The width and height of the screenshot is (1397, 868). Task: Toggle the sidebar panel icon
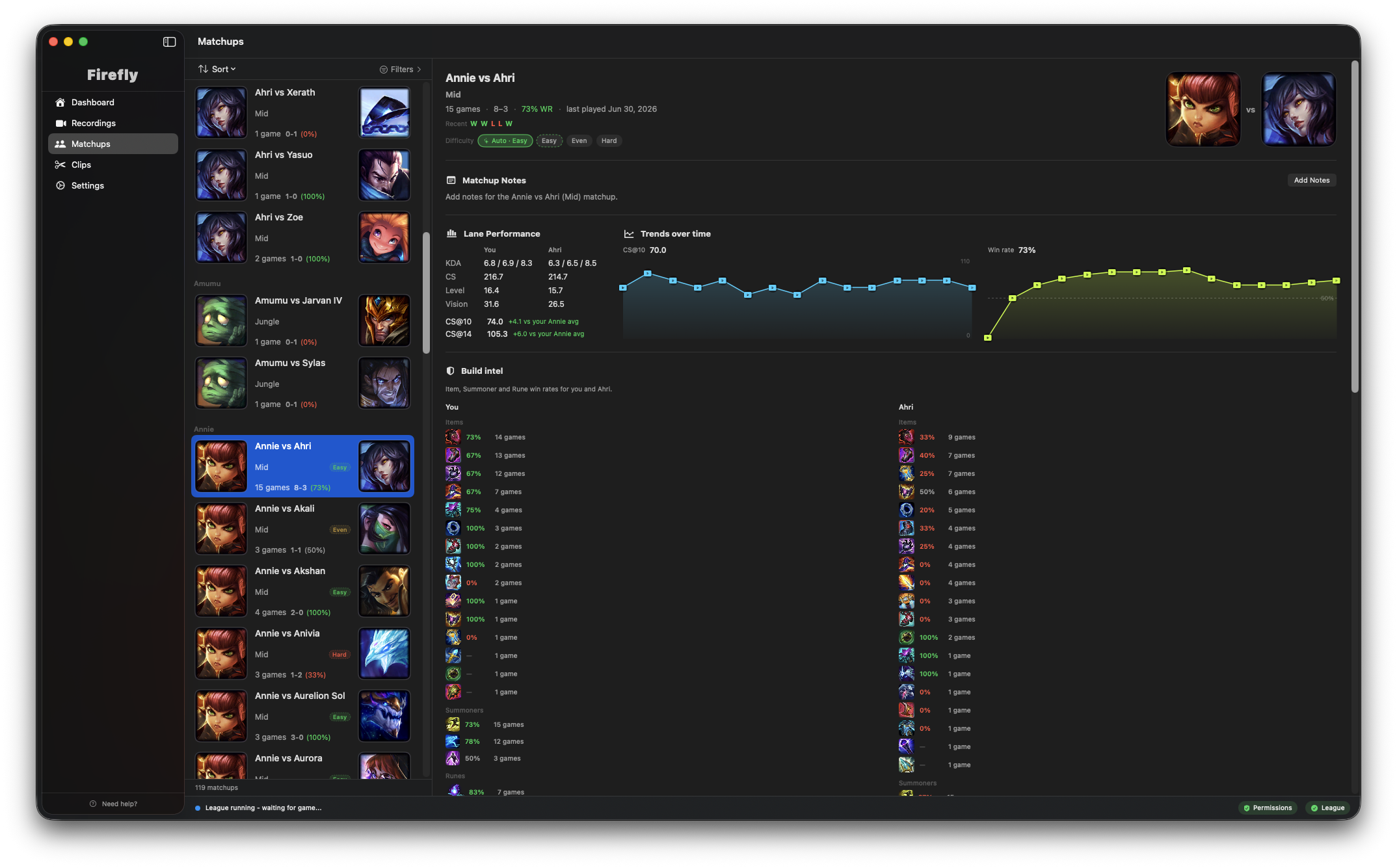pyautogui.click(x=169, y=42)
